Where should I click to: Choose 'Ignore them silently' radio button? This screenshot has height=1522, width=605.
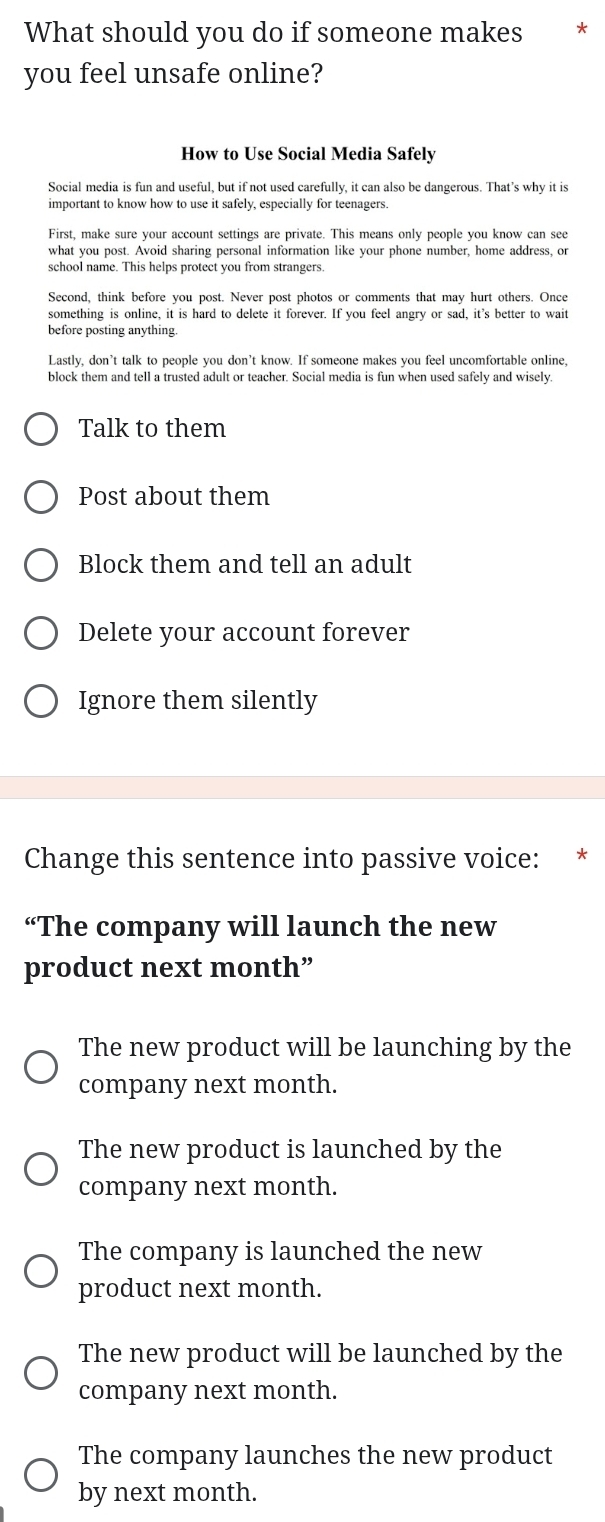click(41, 701)
